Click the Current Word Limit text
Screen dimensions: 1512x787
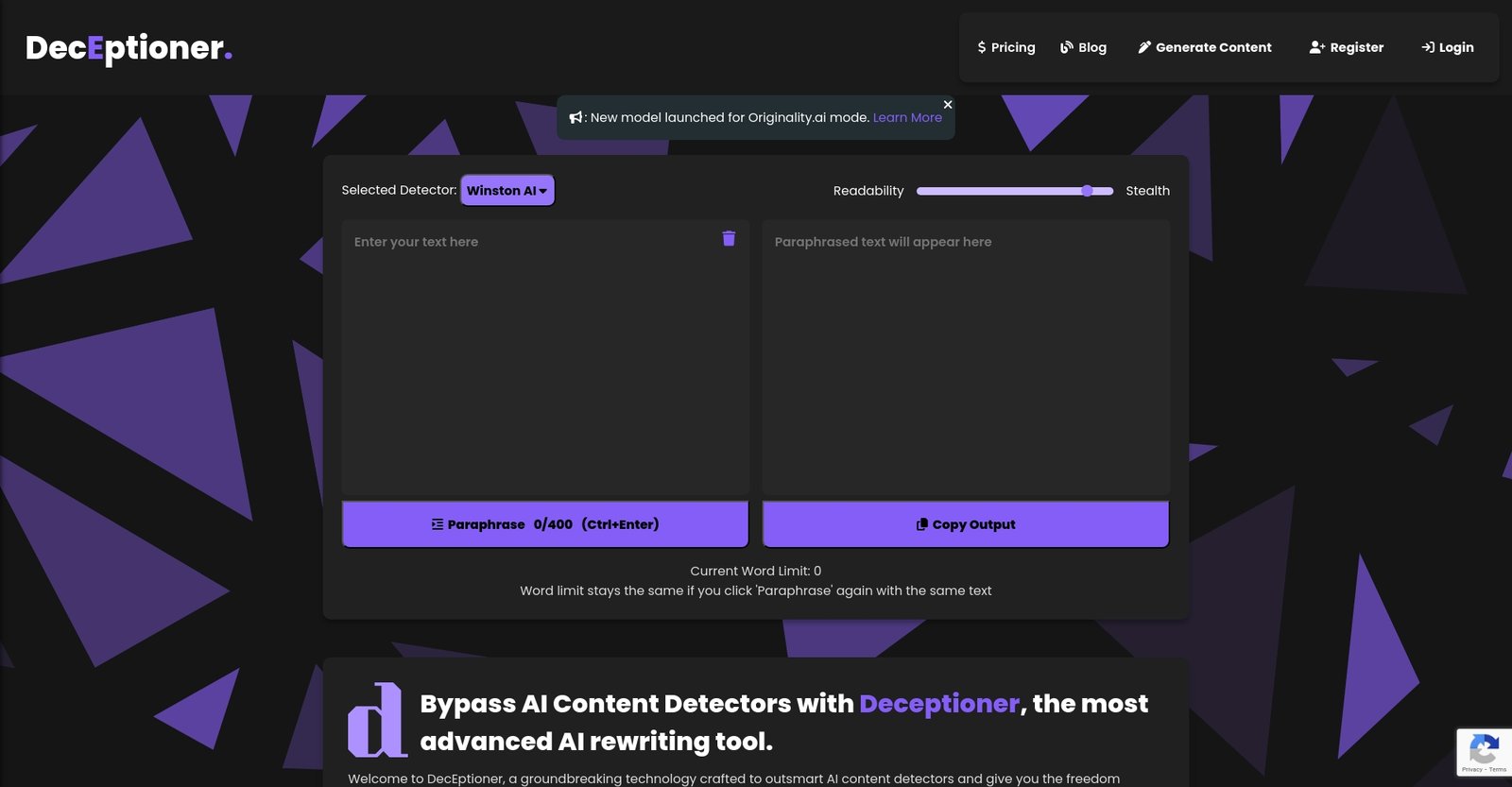756,571
